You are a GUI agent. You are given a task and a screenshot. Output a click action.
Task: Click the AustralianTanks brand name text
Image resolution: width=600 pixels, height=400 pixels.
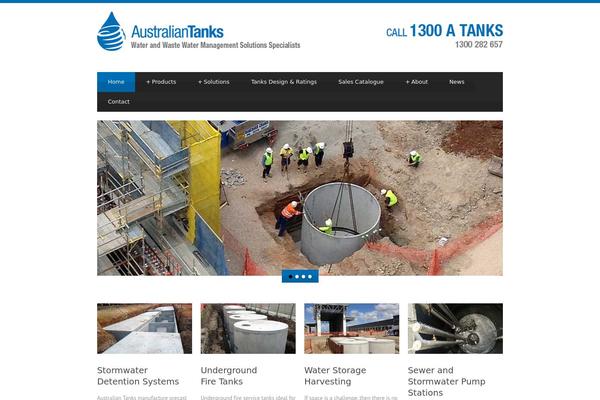[178, 32]
